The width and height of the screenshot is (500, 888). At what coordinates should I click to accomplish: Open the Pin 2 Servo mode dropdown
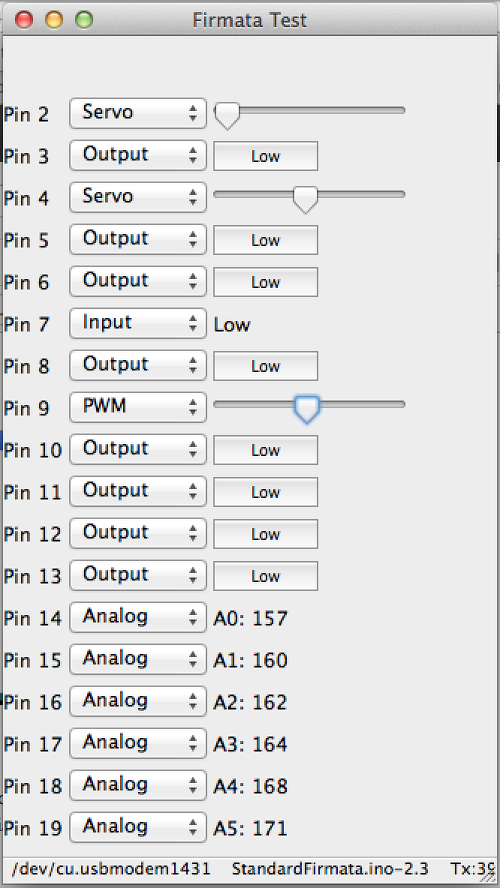coord(138,113)
